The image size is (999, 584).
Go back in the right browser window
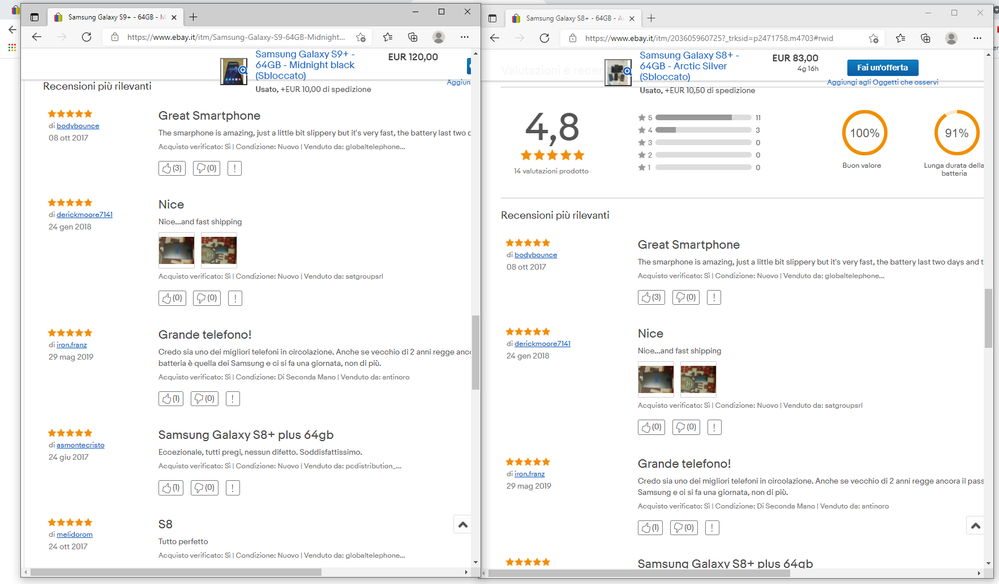coord(494,38)
